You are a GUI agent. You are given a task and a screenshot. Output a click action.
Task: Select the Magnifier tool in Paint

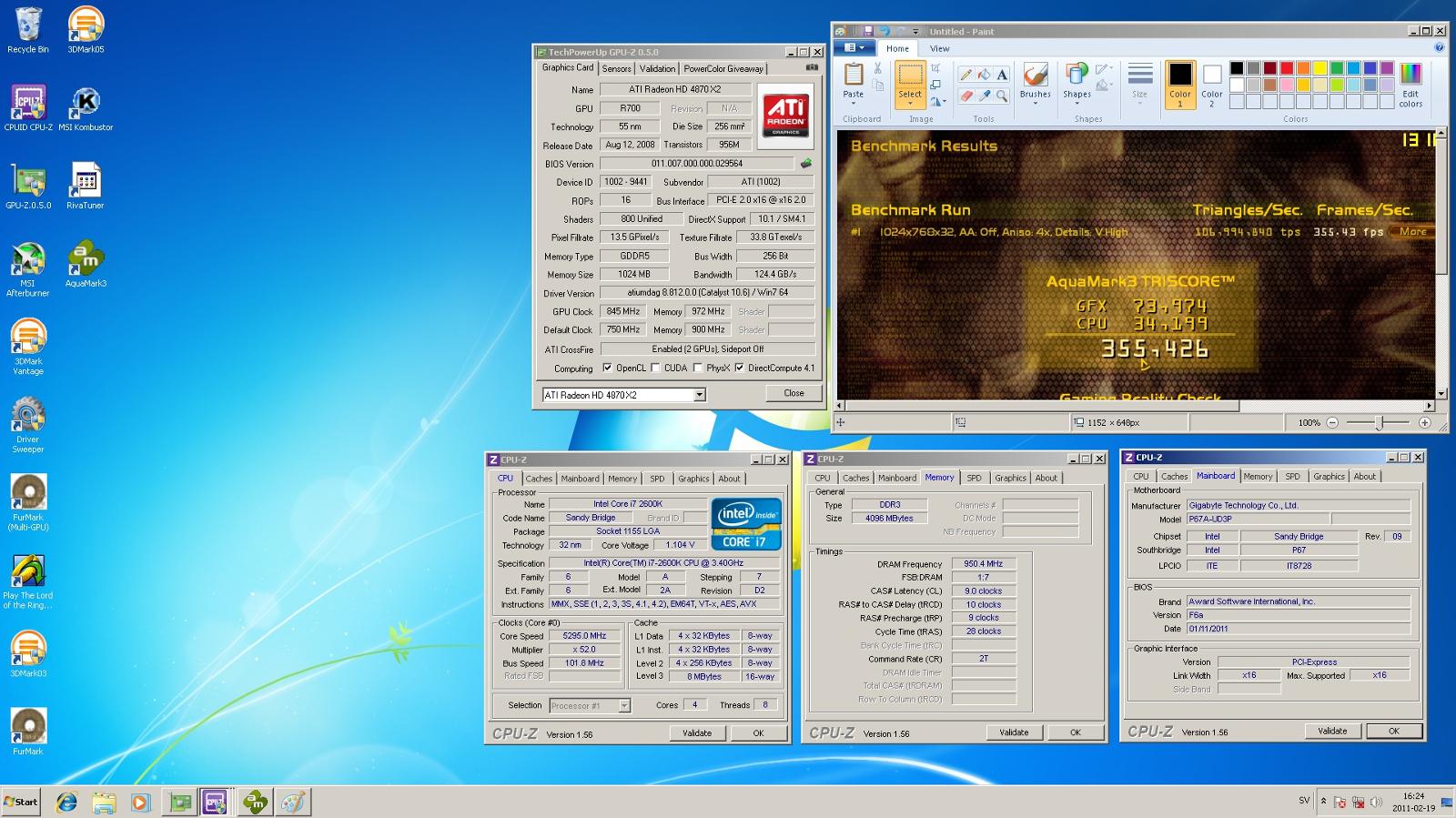1002,95
